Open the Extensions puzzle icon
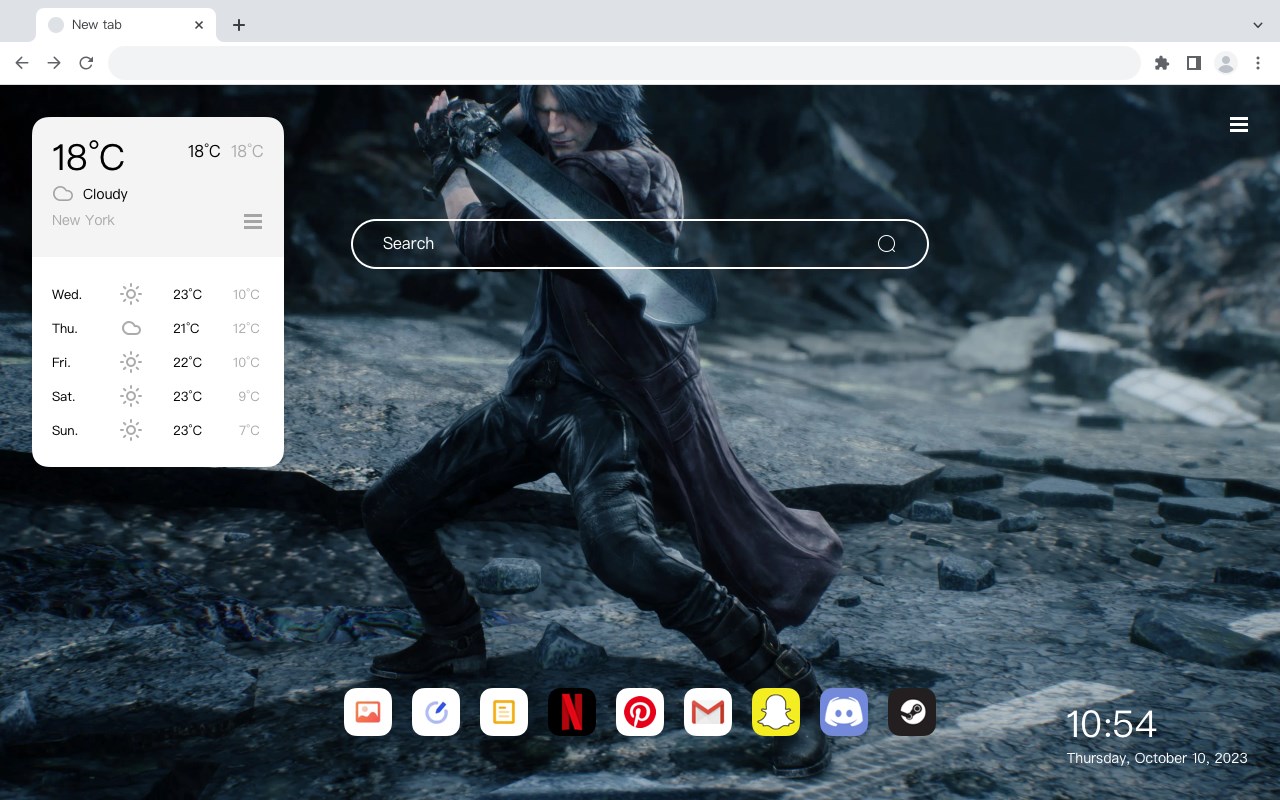 pos(1161,63)
